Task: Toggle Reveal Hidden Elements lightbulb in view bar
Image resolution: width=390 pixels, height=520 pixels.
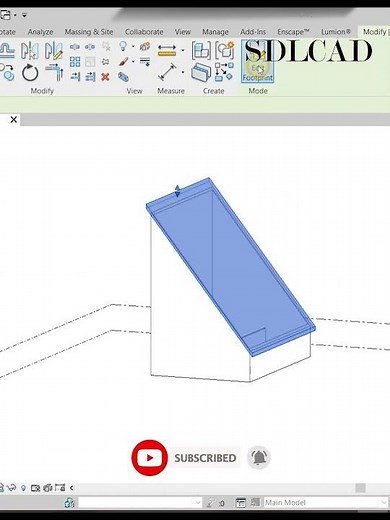Action: tap(23, 488)
